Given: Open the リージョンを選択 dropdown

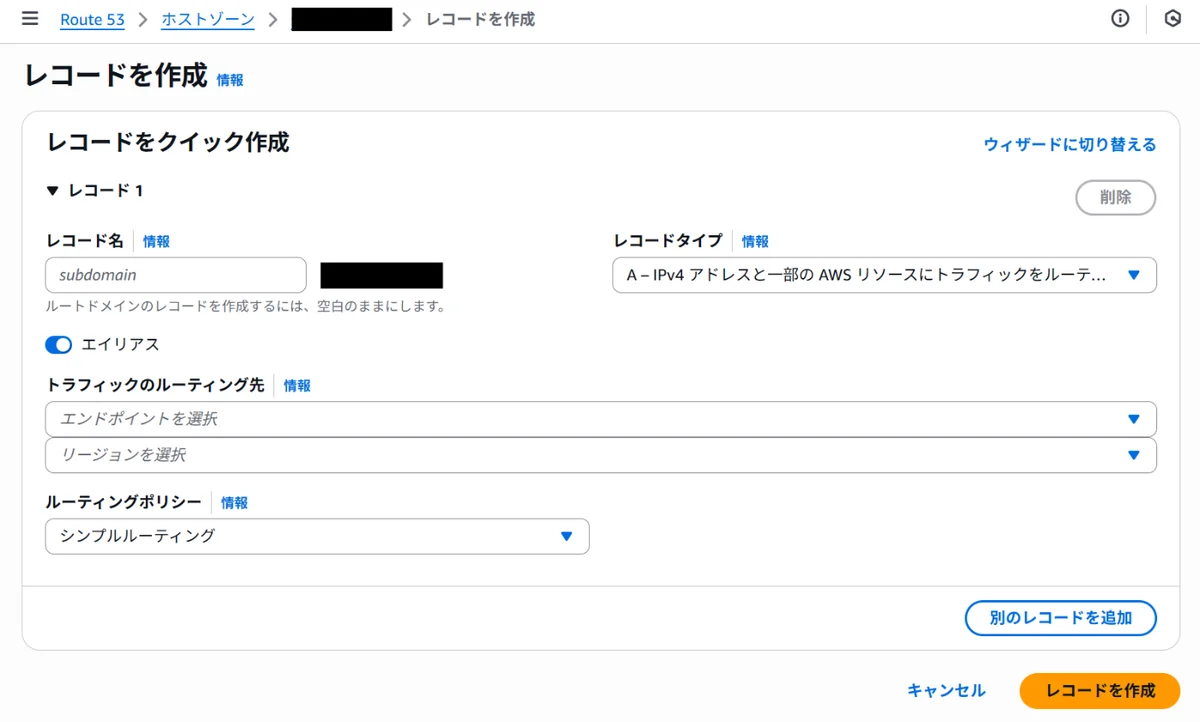Looking at the screenshot, I should [x=600, y=455].
